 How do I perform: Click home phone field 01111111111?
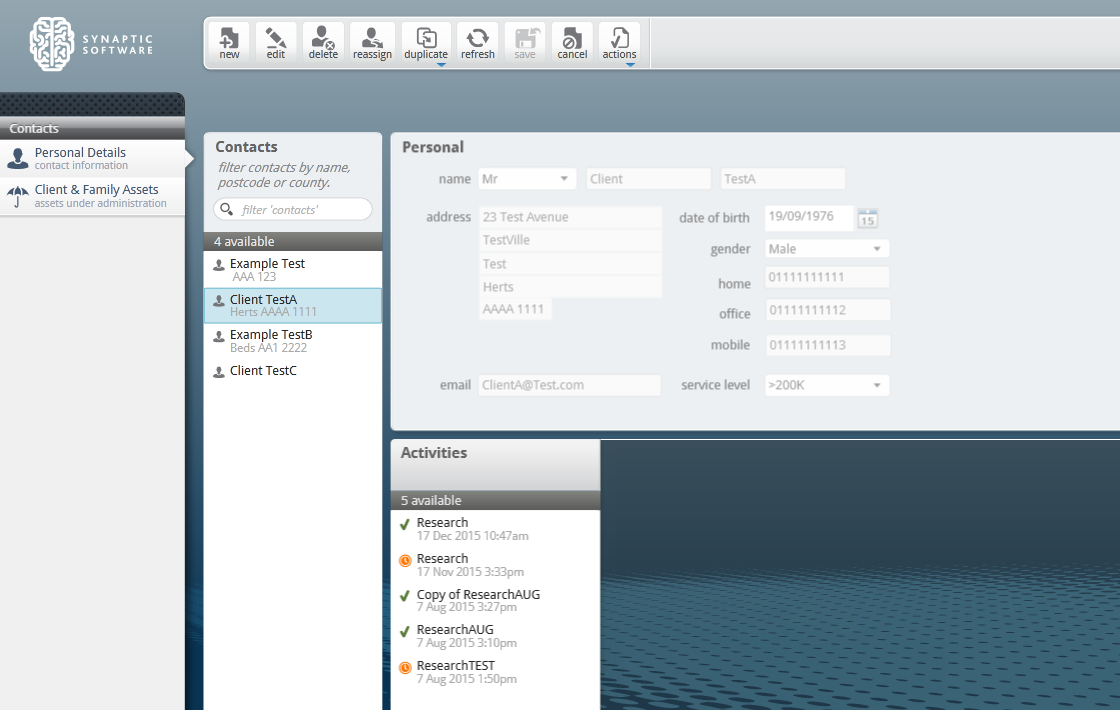click(827, 277)
